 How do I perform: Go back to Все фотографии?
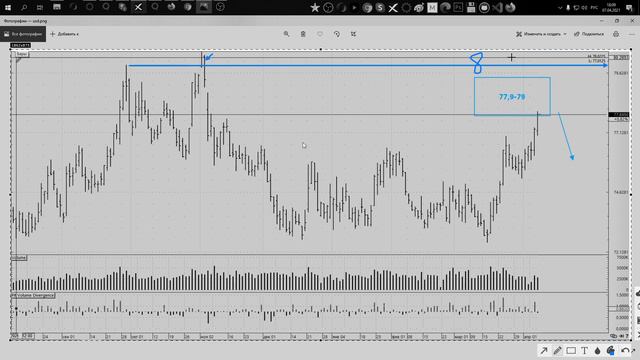coord(23,34)
